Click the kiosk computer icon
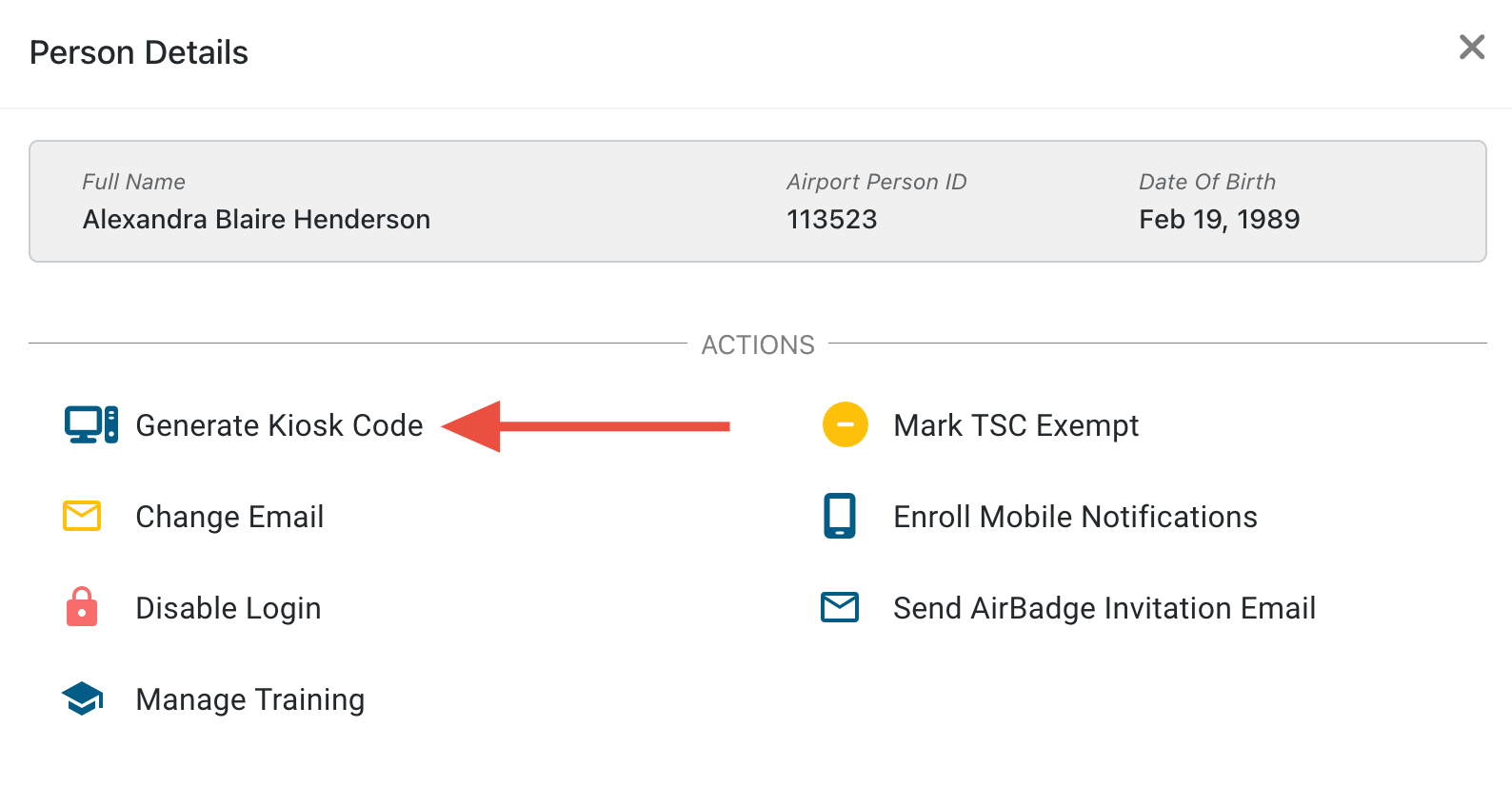1512x786 pixels. [91, 424]
